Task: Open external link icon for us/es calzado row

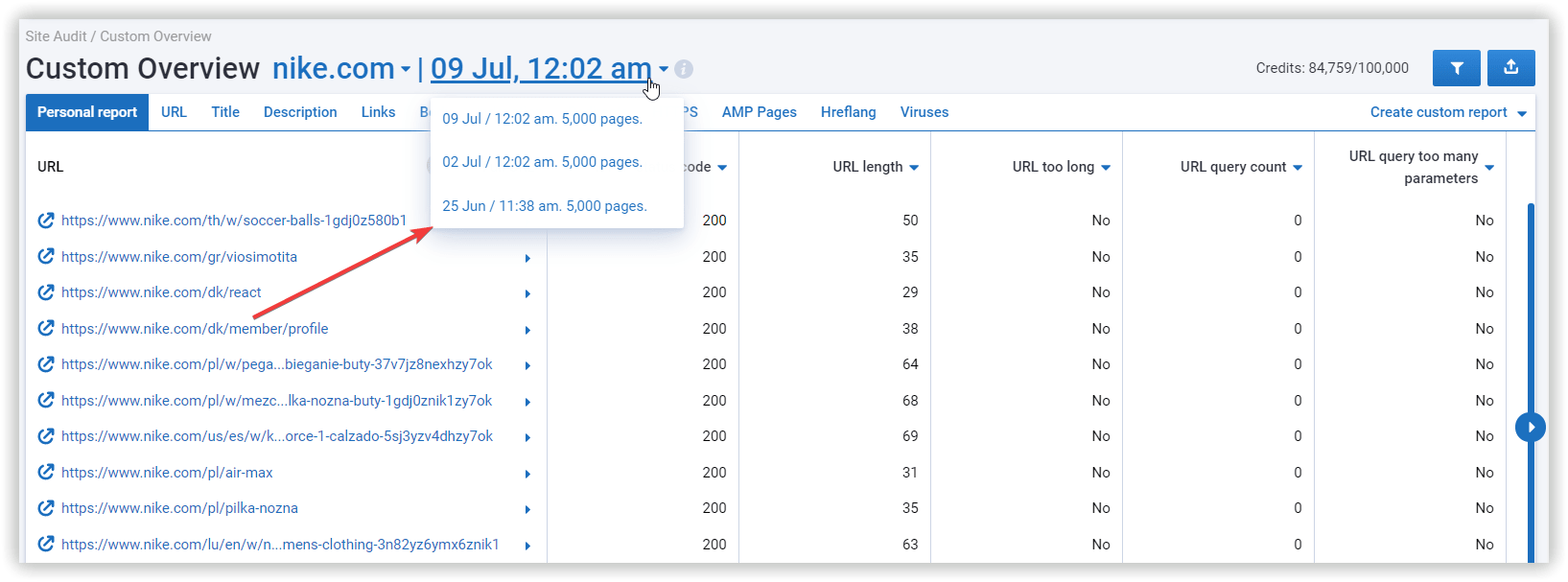Action: pyautogui.click(x=45, y=436)
